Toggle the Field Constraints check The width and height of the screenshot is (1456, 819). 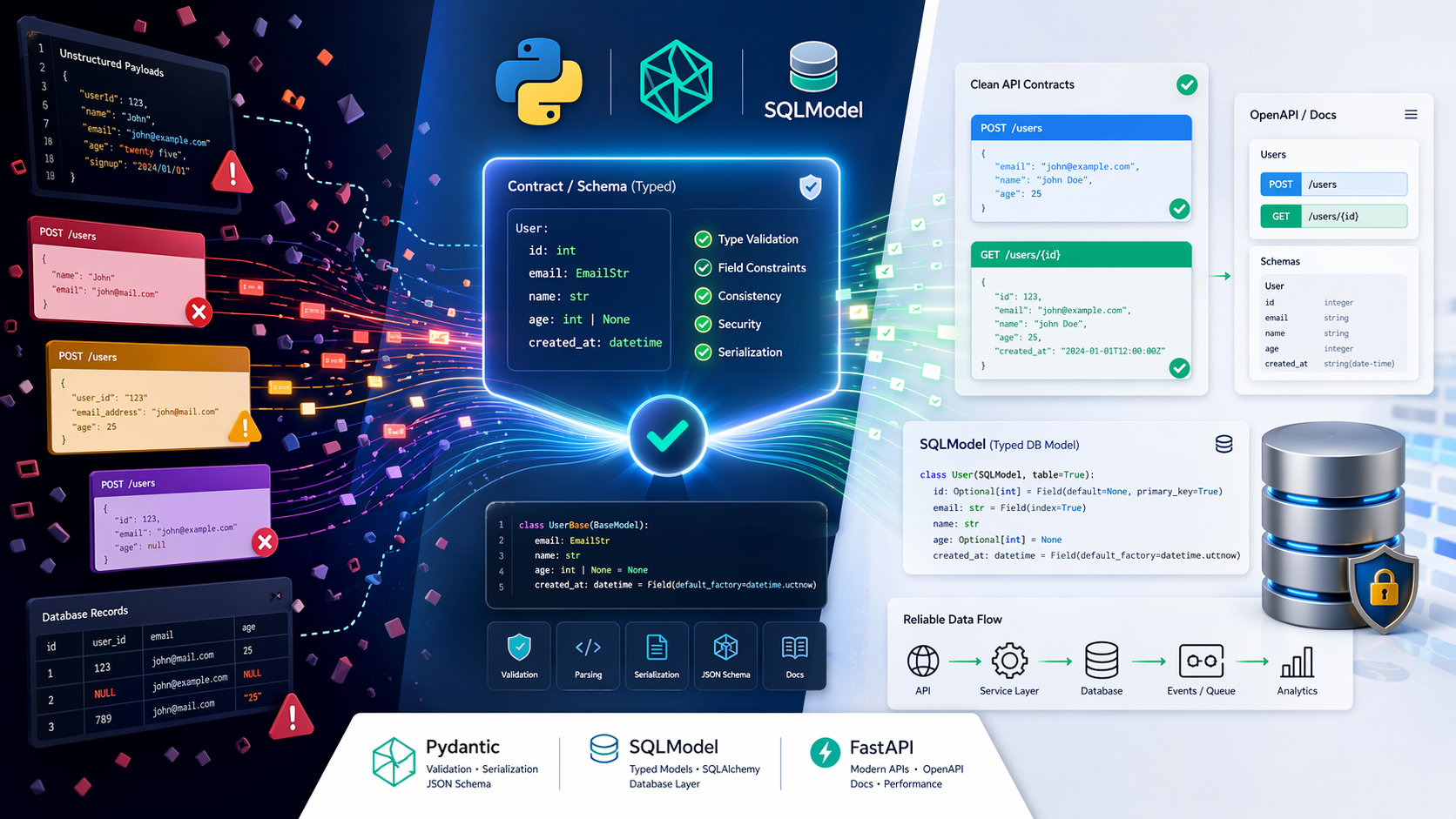point(703,268)
